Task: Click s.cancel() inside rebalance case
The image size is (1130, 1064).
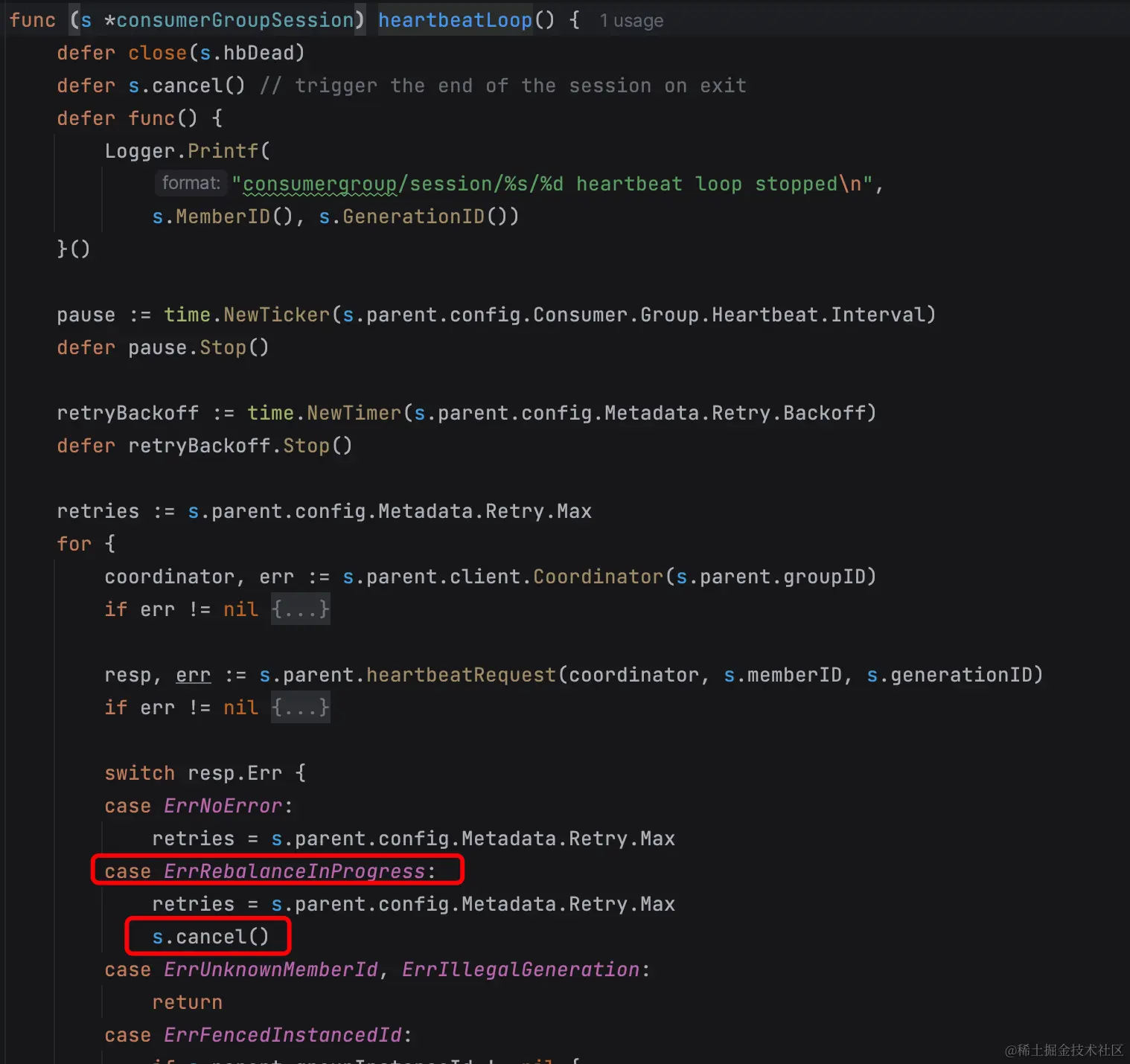Action: coord(211,937)
